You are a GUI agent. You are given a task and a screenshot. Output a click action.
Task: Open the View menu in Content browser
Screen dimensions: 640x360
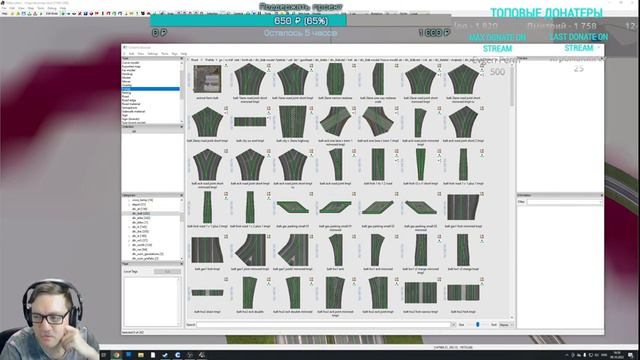pos(141,53)
